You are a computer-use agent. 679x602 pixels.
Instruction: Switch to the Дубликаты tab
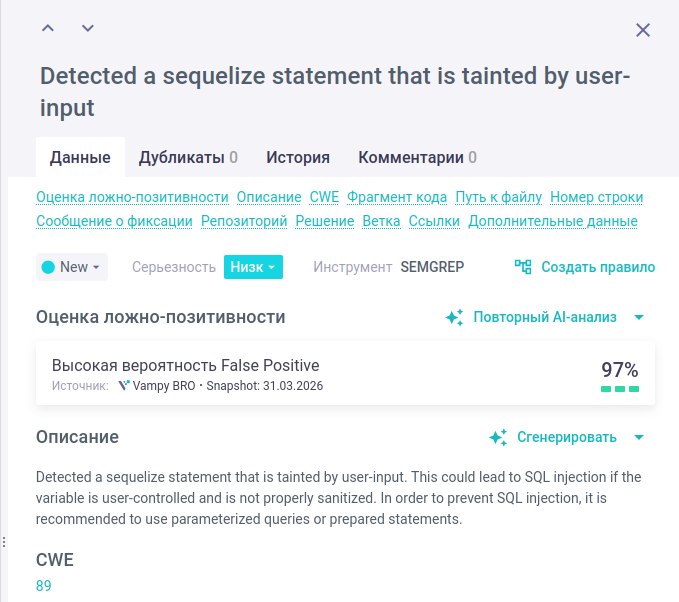tap(188, 157)
